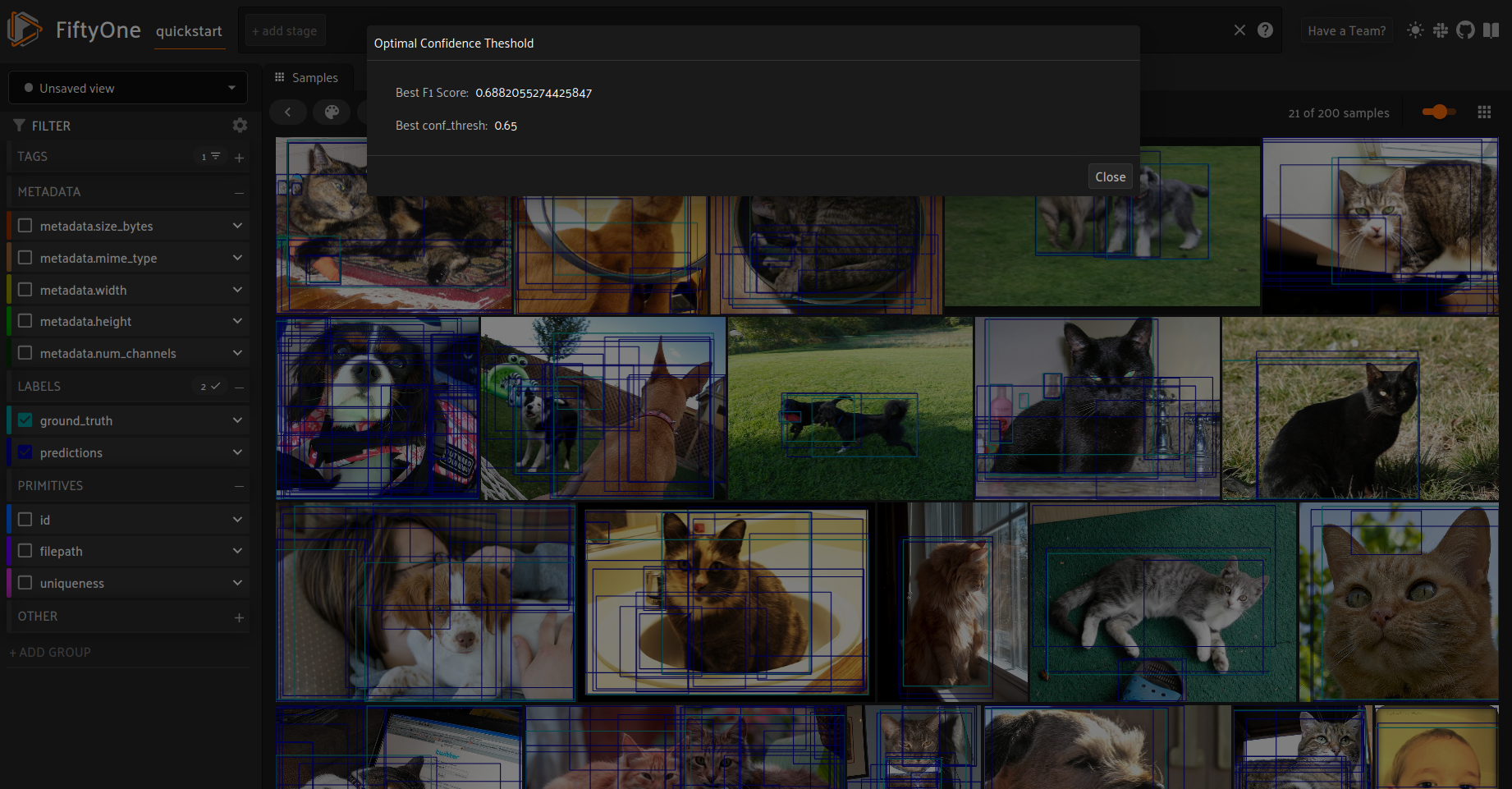Uncheck the predictions label checkbox
Image resolution: width=1512 pixels, height=789 pixels.
25,452
